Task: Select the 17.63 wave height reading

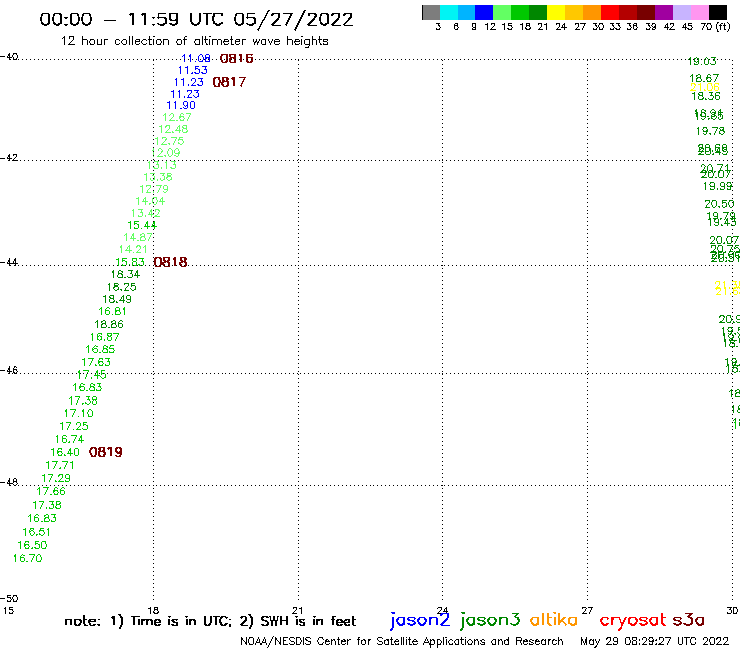Action: point(96,362)
